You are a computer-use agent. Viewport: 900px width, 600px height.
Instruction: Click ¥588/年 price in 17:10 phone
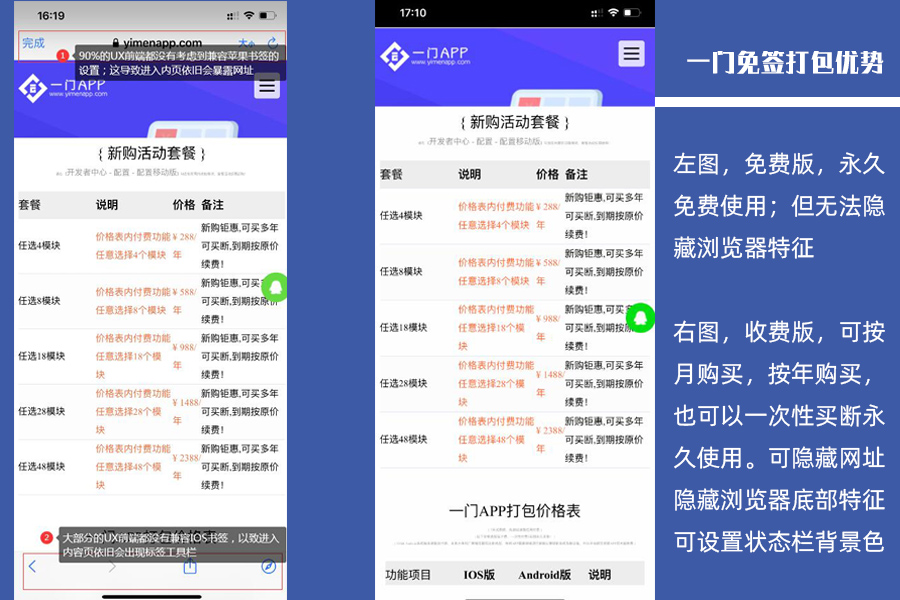tap(548, 272)
